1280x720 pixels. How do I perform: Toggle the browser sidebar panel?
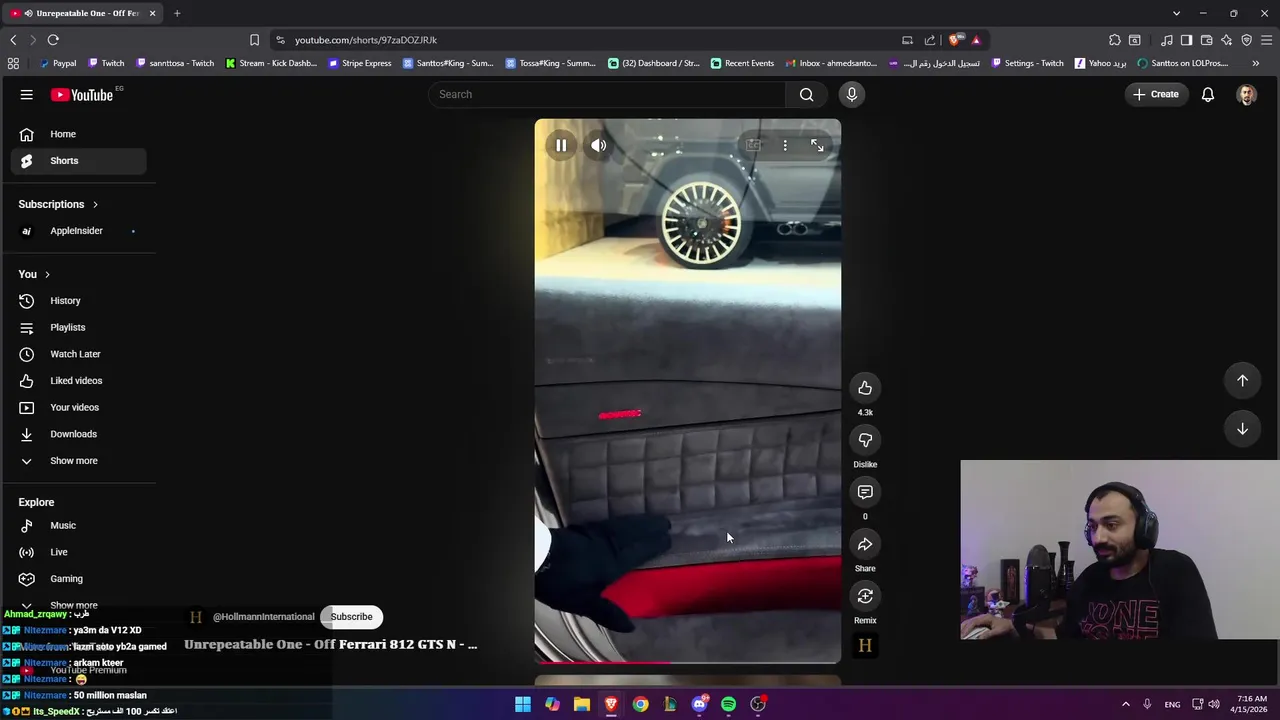(x=1186, y=40)
